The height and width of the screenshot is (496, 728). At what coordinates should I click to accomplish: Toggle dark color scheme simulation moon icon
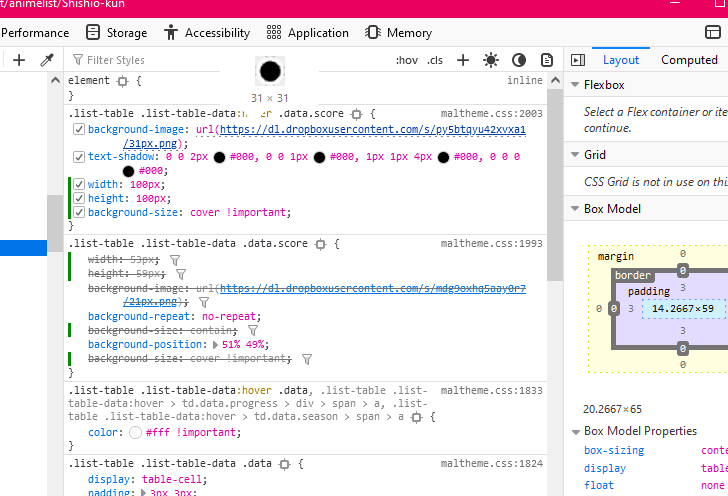click(x=518, y=60)
